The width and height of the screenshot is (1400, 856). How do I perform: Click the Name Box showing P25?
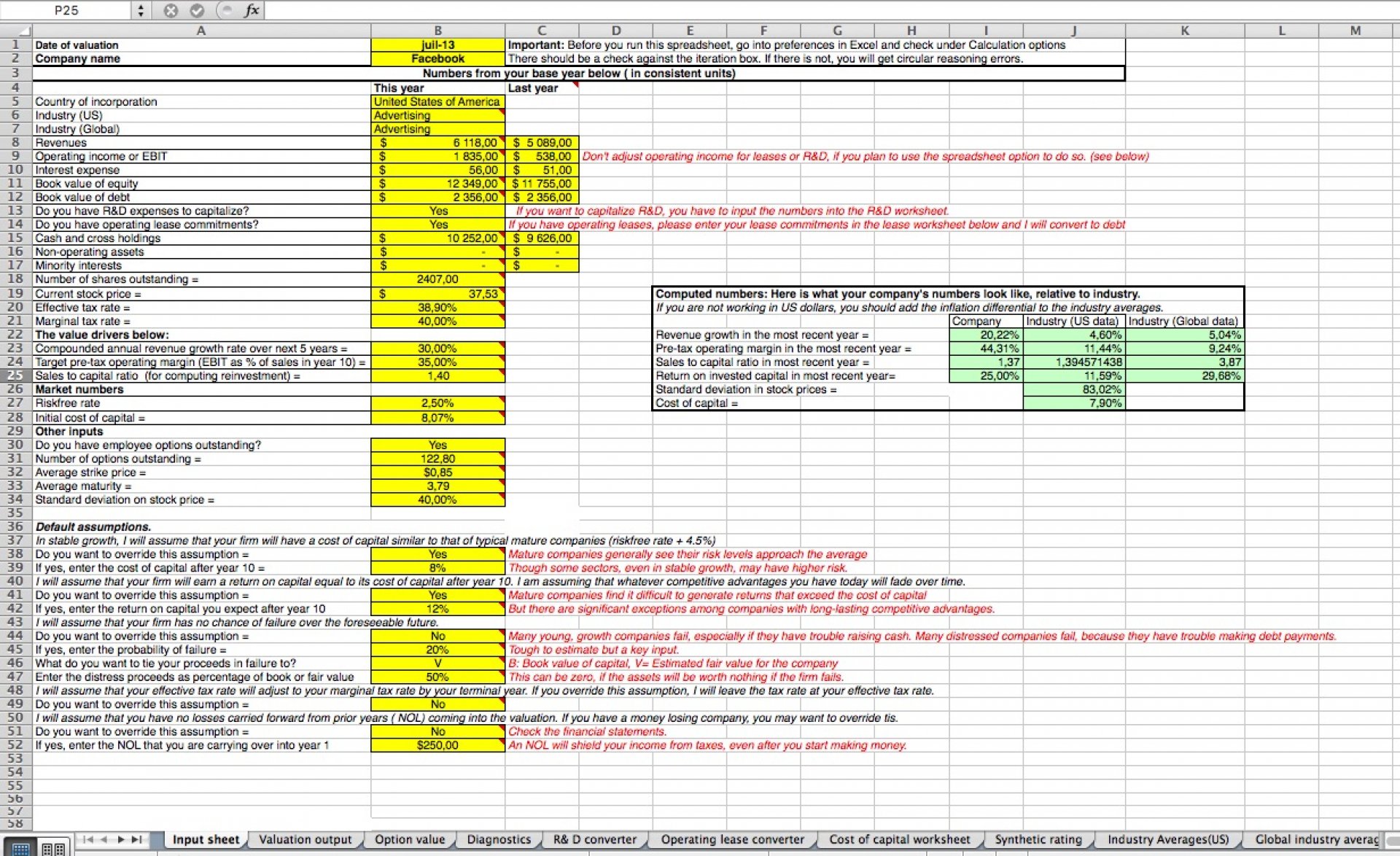(x=66, y=10)
